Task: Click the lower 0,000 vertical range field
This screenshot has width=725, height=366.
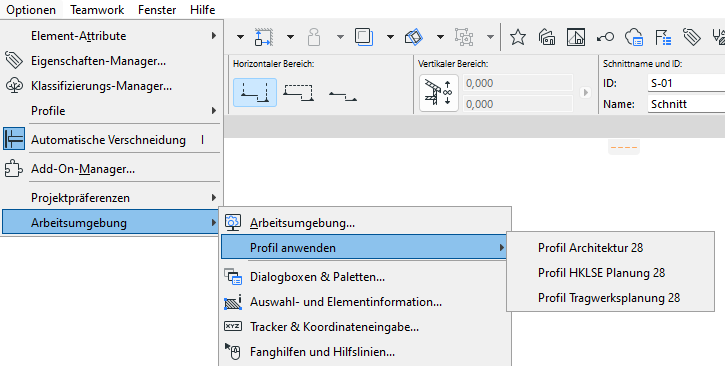Action: (518, 104)
